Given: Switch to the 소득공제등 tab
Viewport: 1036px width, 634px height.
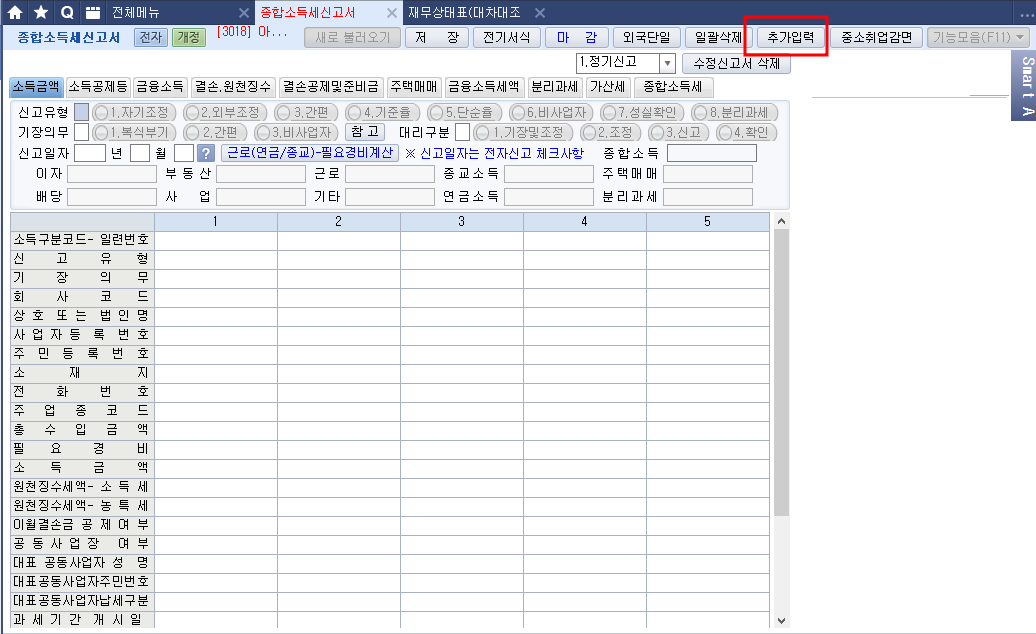Looking at the screenshot, I should [x=98, y=87].
